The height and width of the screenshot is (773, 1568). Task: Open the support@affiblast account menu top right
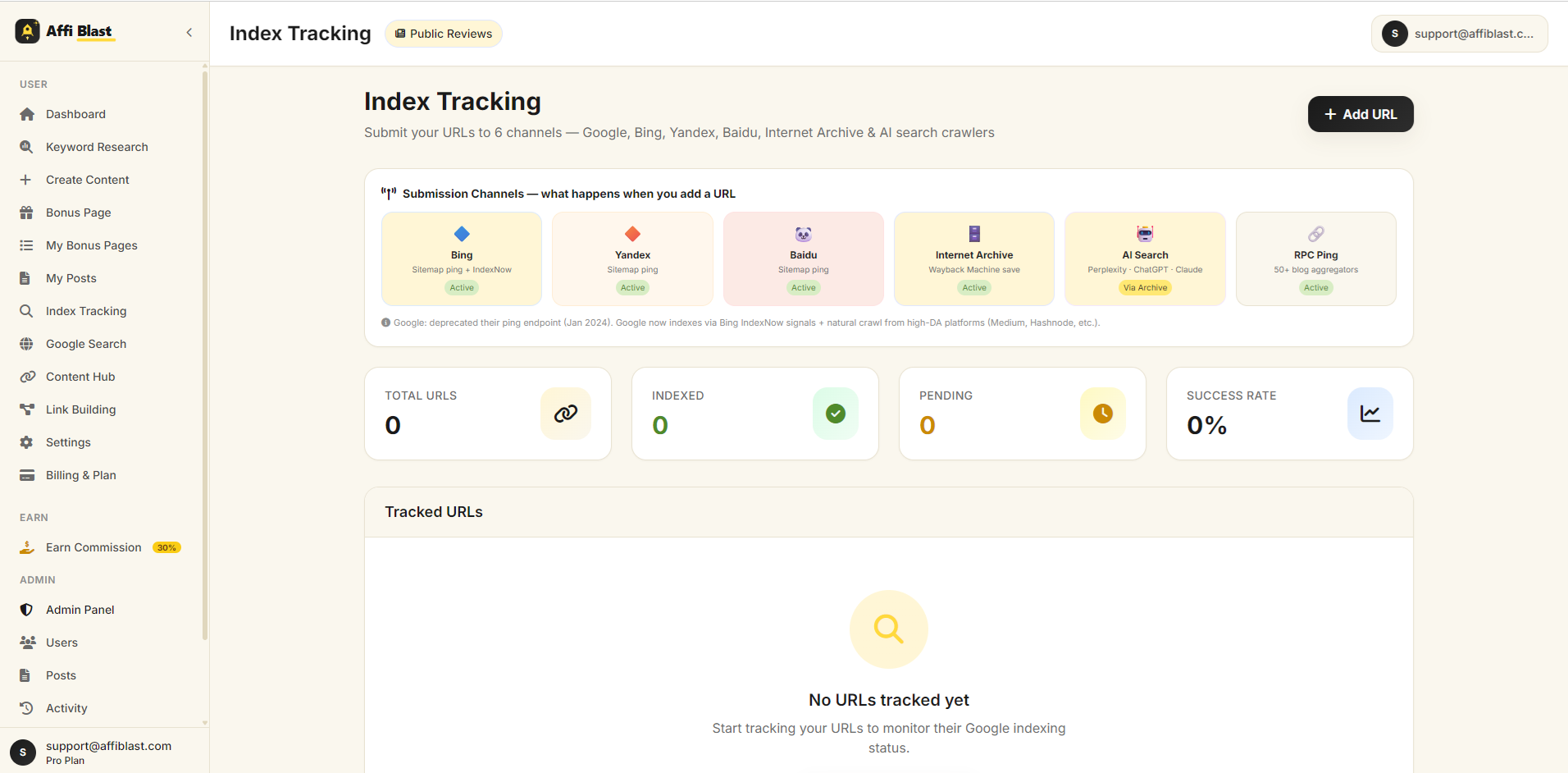(x=1460, y=34)
